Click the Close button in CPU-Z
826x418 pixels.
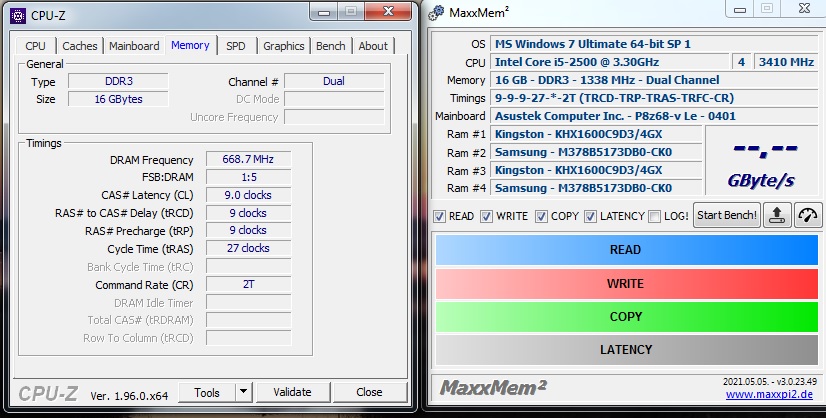click(369, 392)
